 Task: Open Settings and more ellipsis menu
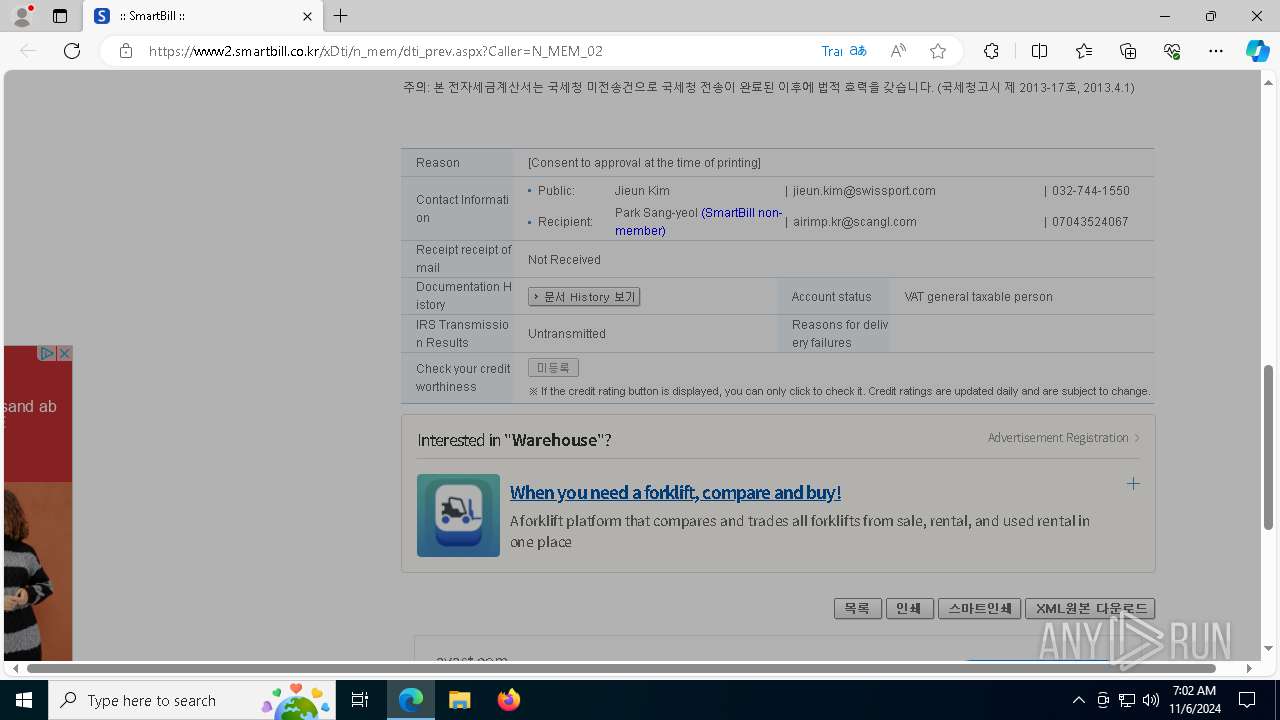(x=1216, y=51)
